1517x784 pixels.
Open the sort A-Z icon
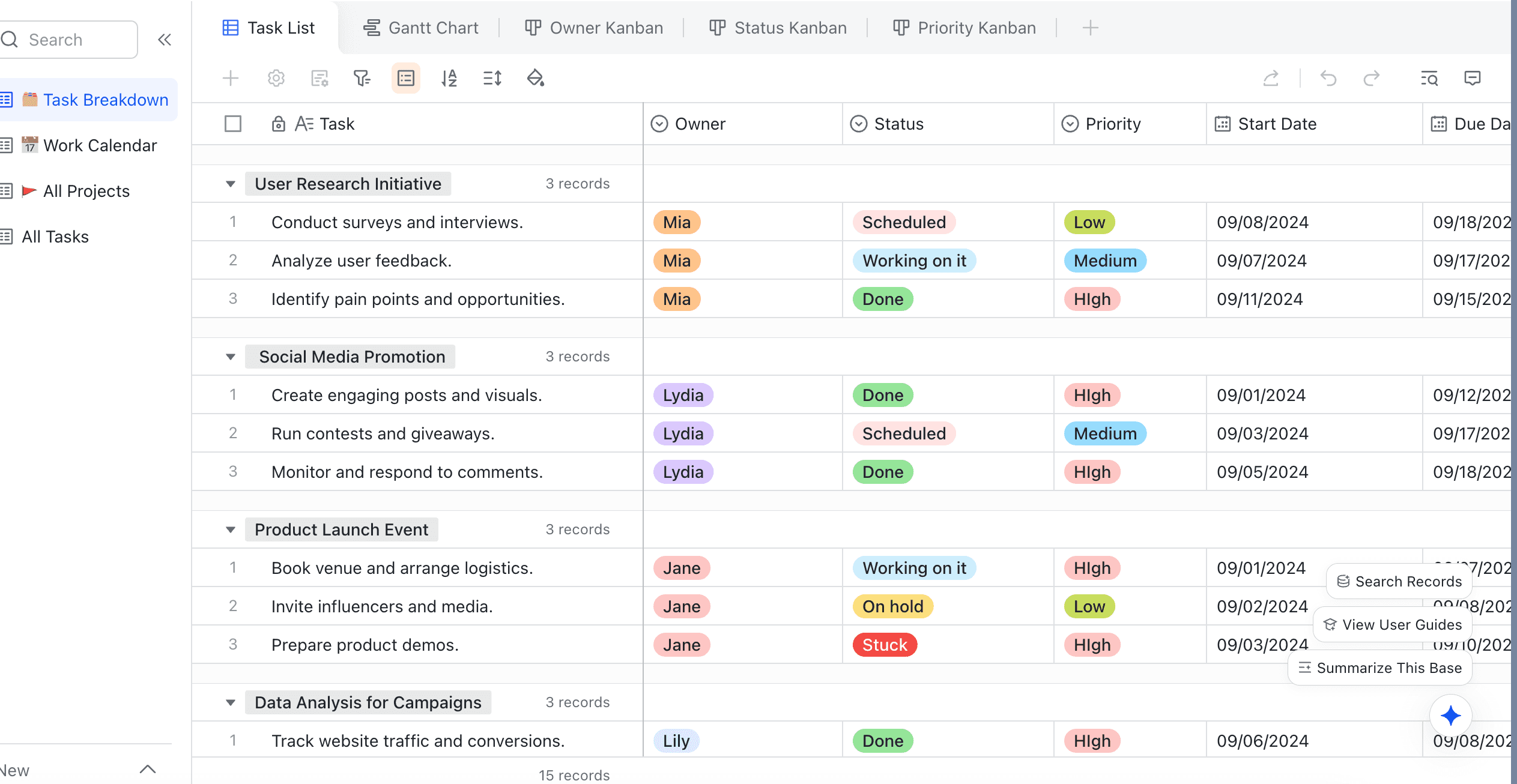coord(449,78)
